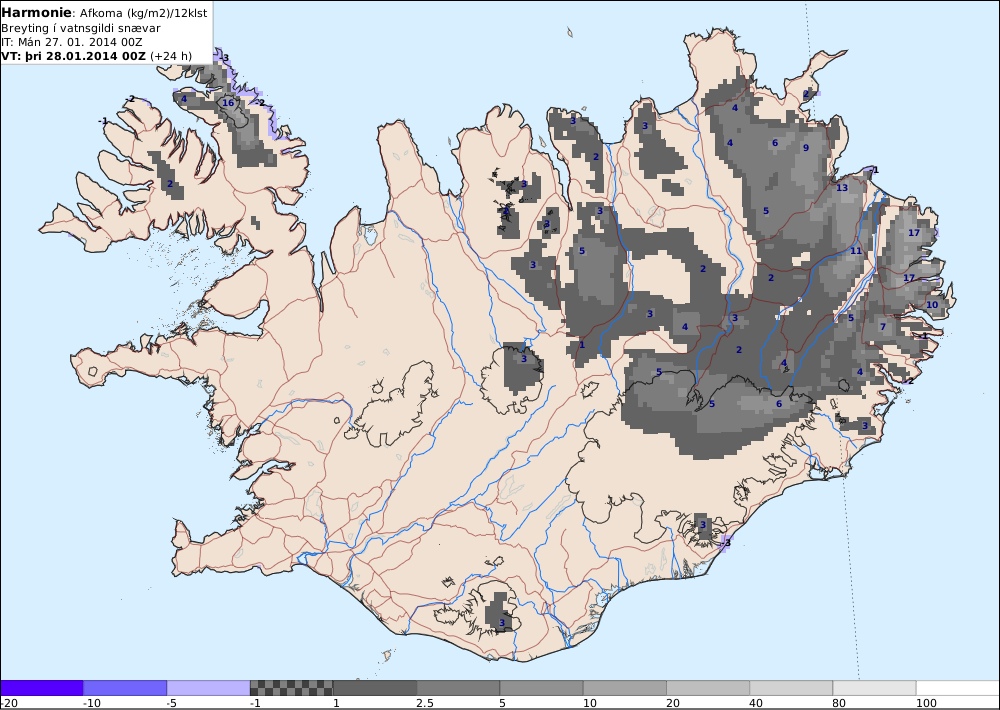Click the checkered legend swatch for -1 to 1

(291, 688)
